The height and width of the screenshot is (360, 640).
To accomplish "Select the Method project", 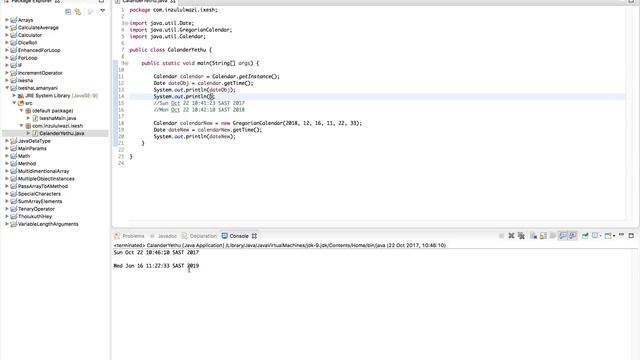I will pos(27,163).
